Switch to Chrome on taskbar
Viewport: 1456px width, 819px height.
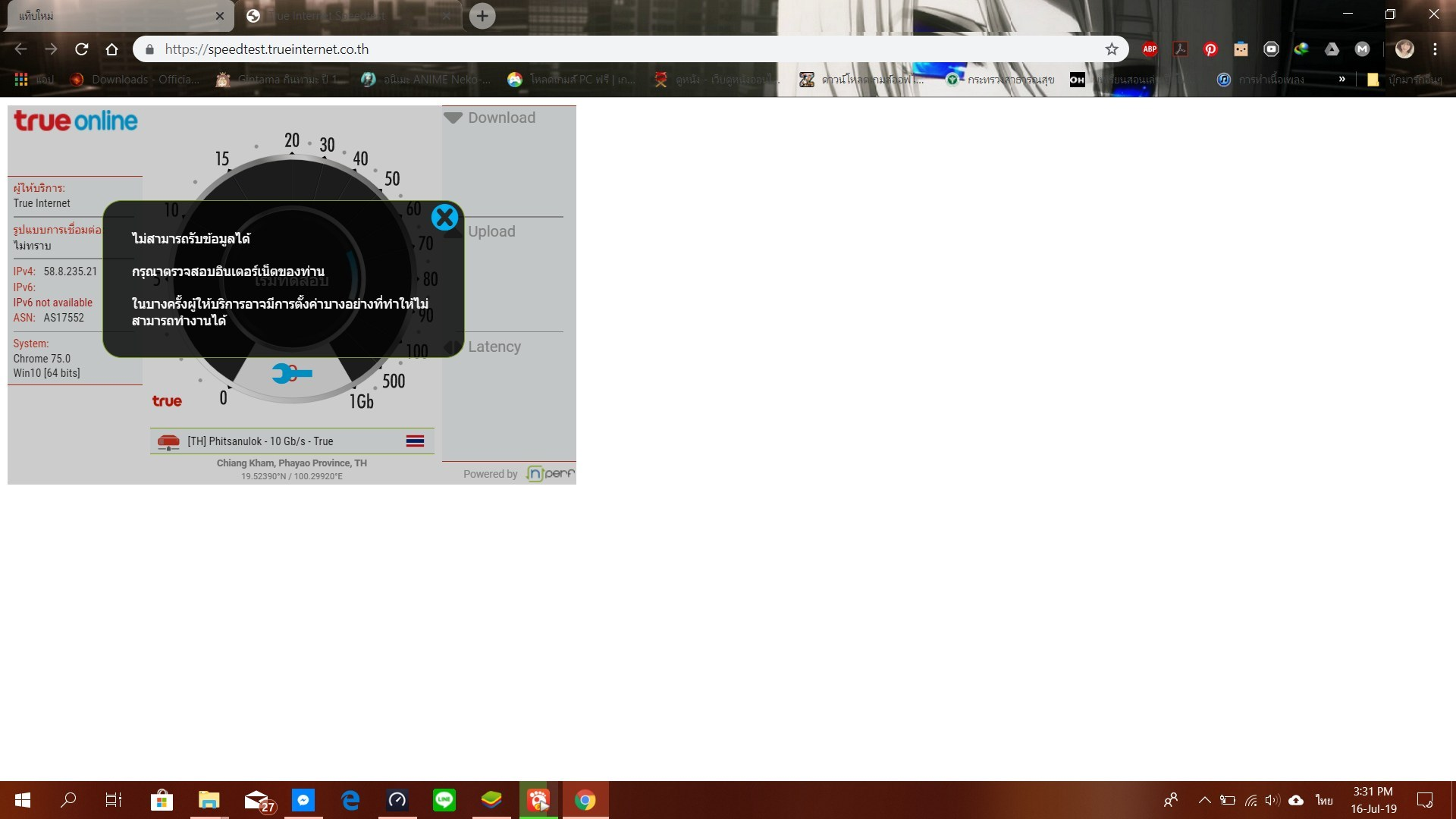585,800
